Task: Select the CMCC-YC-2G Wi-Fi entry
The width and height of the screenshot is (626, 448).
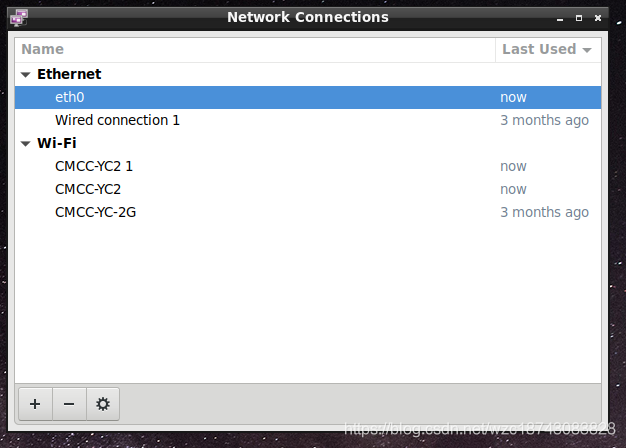Action: click(x=308, y=212)
